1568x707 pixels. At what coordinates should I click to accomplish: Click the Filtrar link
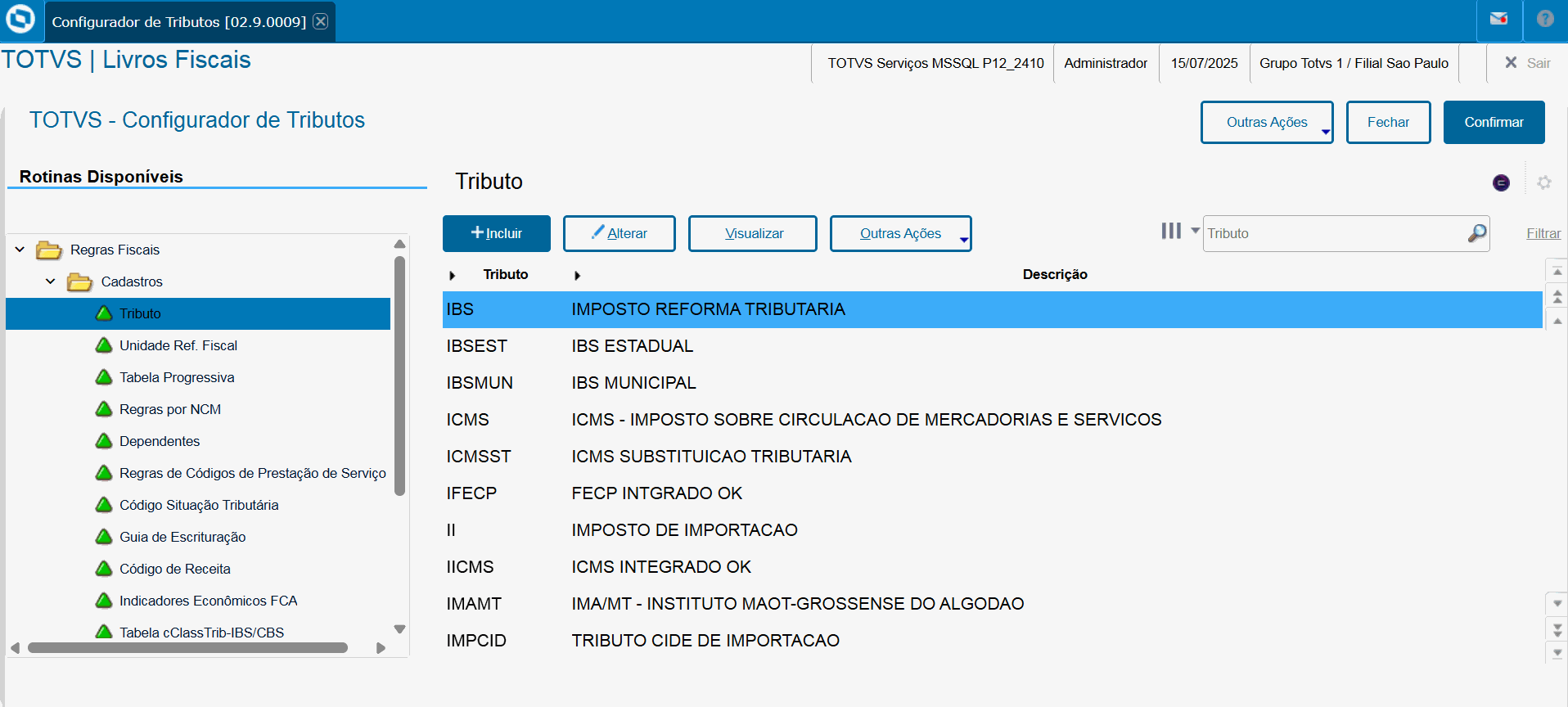(x=1543, y=233)
